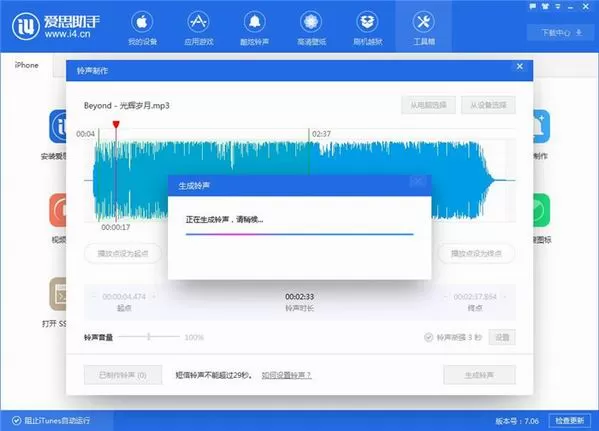Image resolution: width=599 pixels, height=431 pixels.
Task: Open 应用游戏 apps and games section
Action: click(199, 29)
